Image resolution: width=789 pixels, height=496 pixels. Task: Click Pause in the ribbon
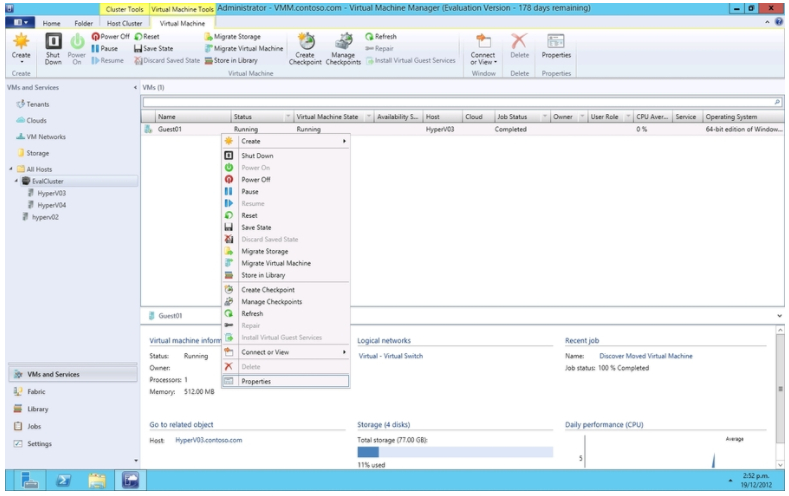point(105,48)
